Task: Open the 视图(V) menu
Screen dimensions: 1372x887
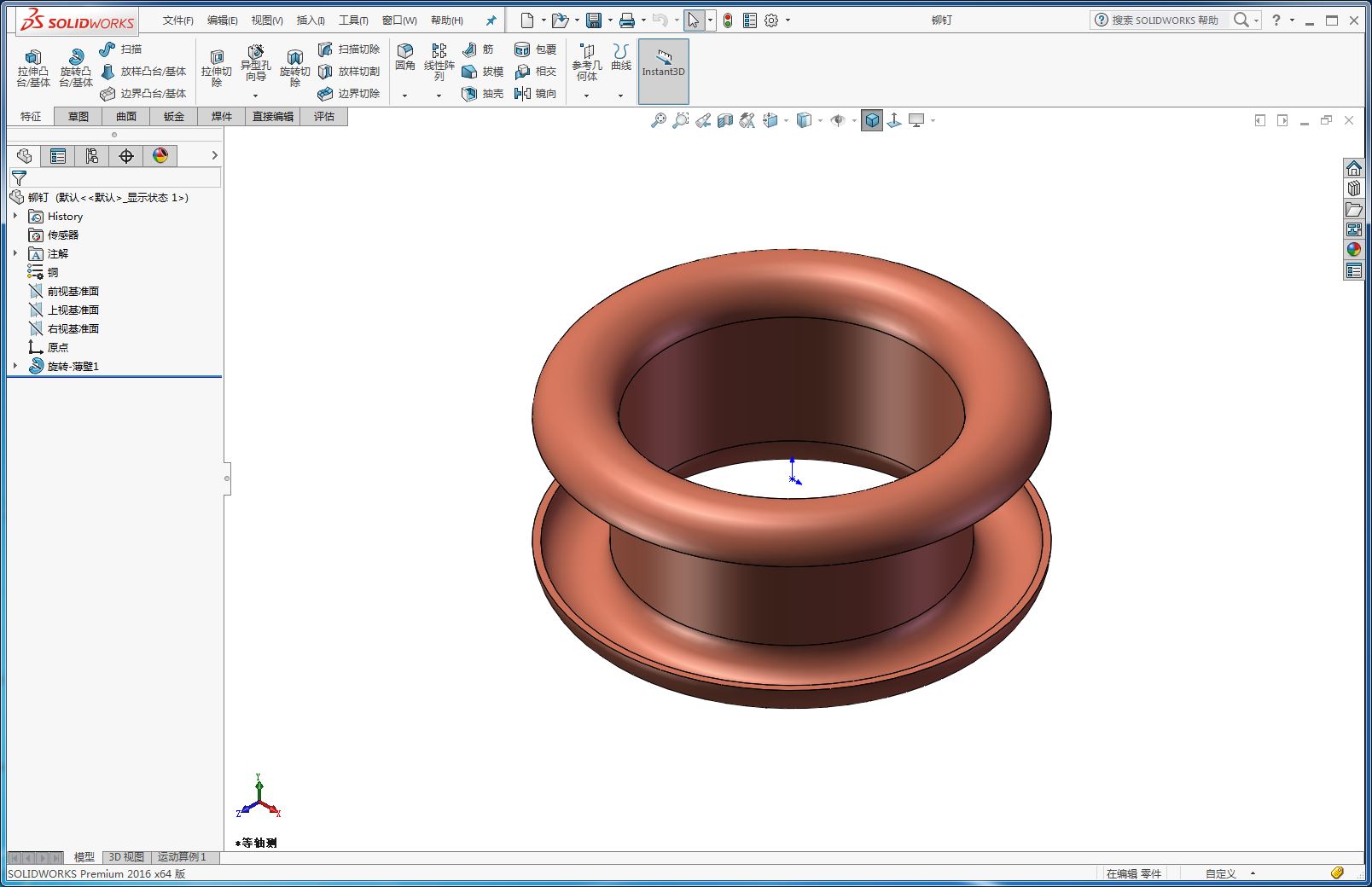Action: coord(267,20)
